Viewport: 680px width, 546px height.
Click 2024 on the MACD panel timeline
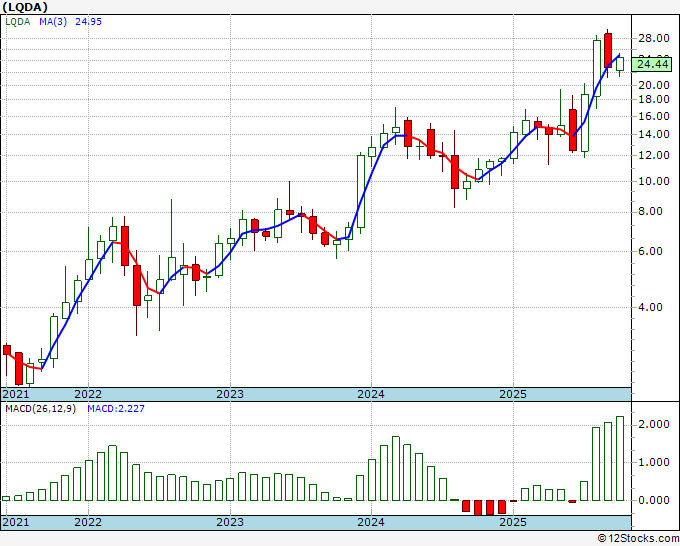pyautogui.click(x=371, y=522)
